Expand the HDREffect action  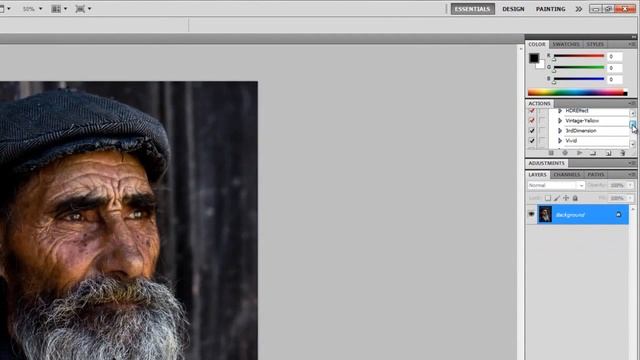click(x=560, y=111)
